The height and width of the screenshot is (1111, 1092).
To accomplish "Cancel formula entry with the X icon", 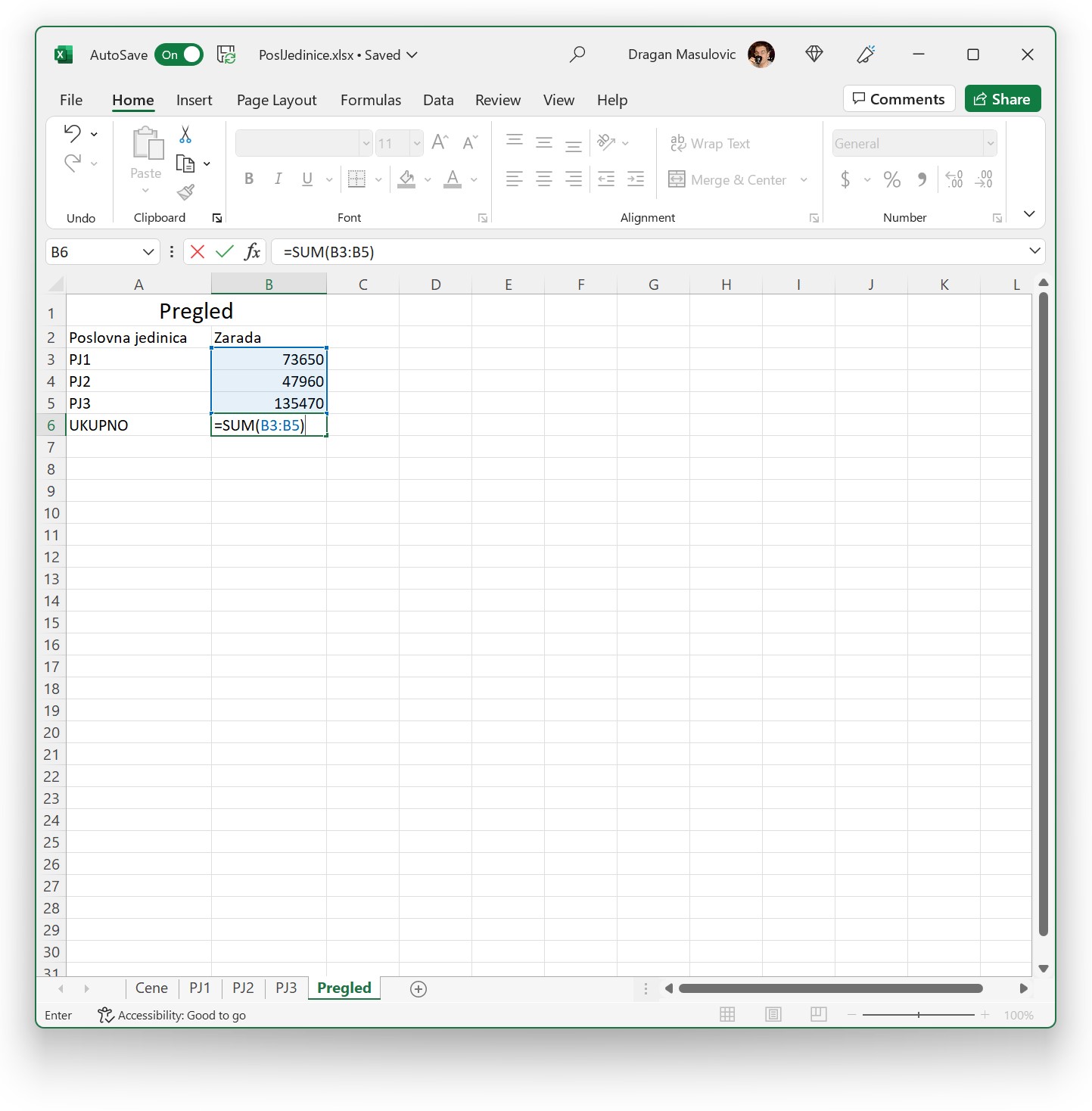I will pos(198,252).
